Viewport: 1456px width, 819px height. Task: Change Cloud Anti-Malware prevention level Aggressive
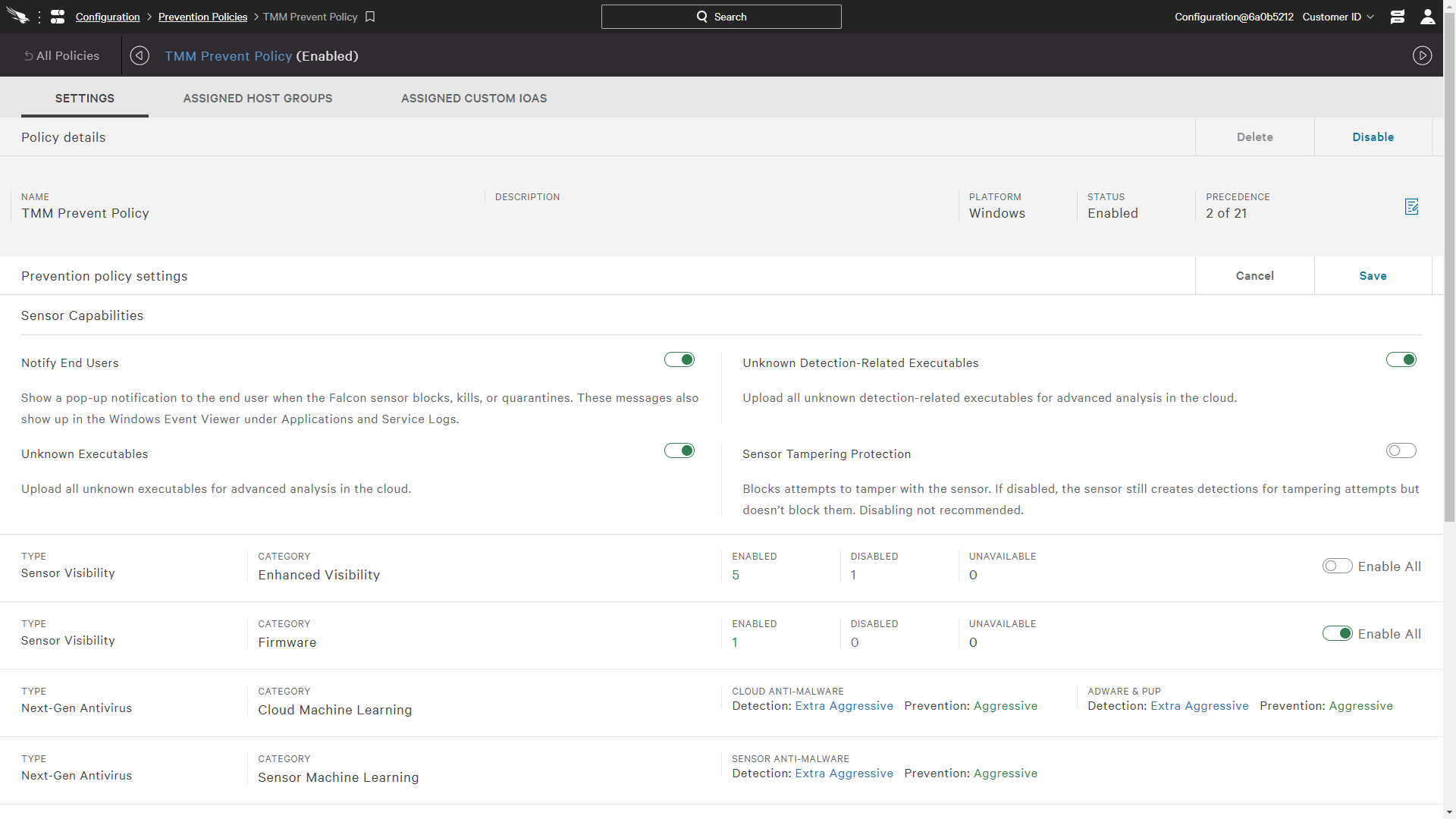pos(1006,706)
